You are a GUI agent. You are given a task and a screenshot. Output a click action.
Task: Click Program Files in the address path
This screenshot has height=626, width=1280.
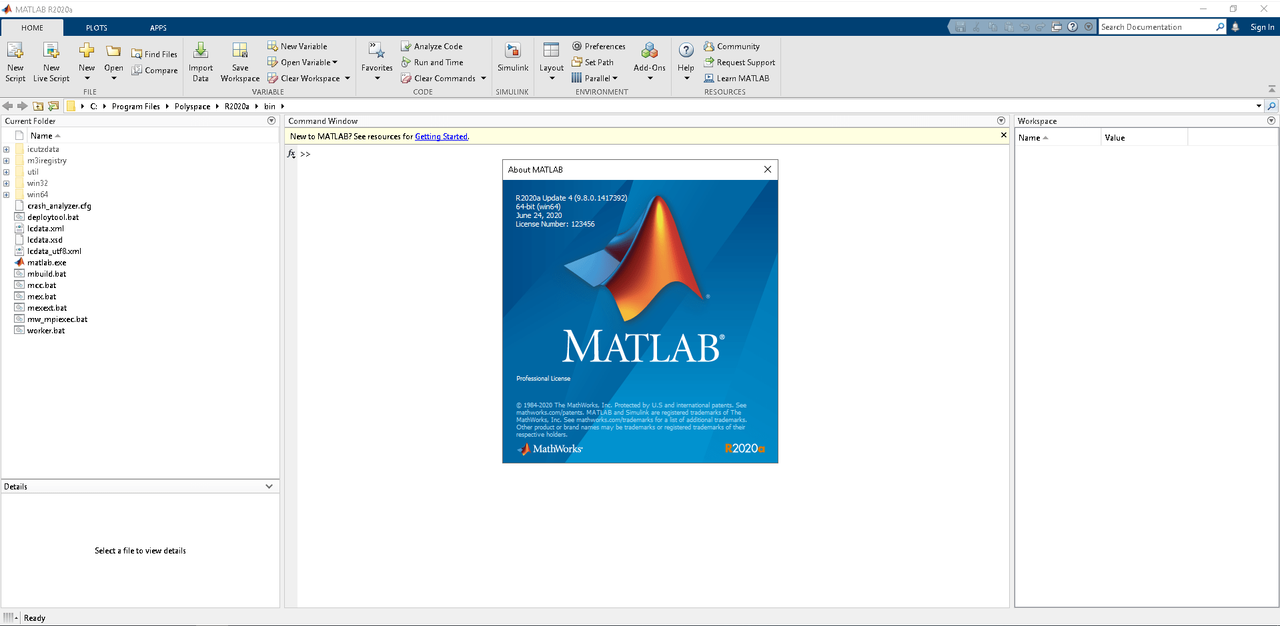click(136, 106)
